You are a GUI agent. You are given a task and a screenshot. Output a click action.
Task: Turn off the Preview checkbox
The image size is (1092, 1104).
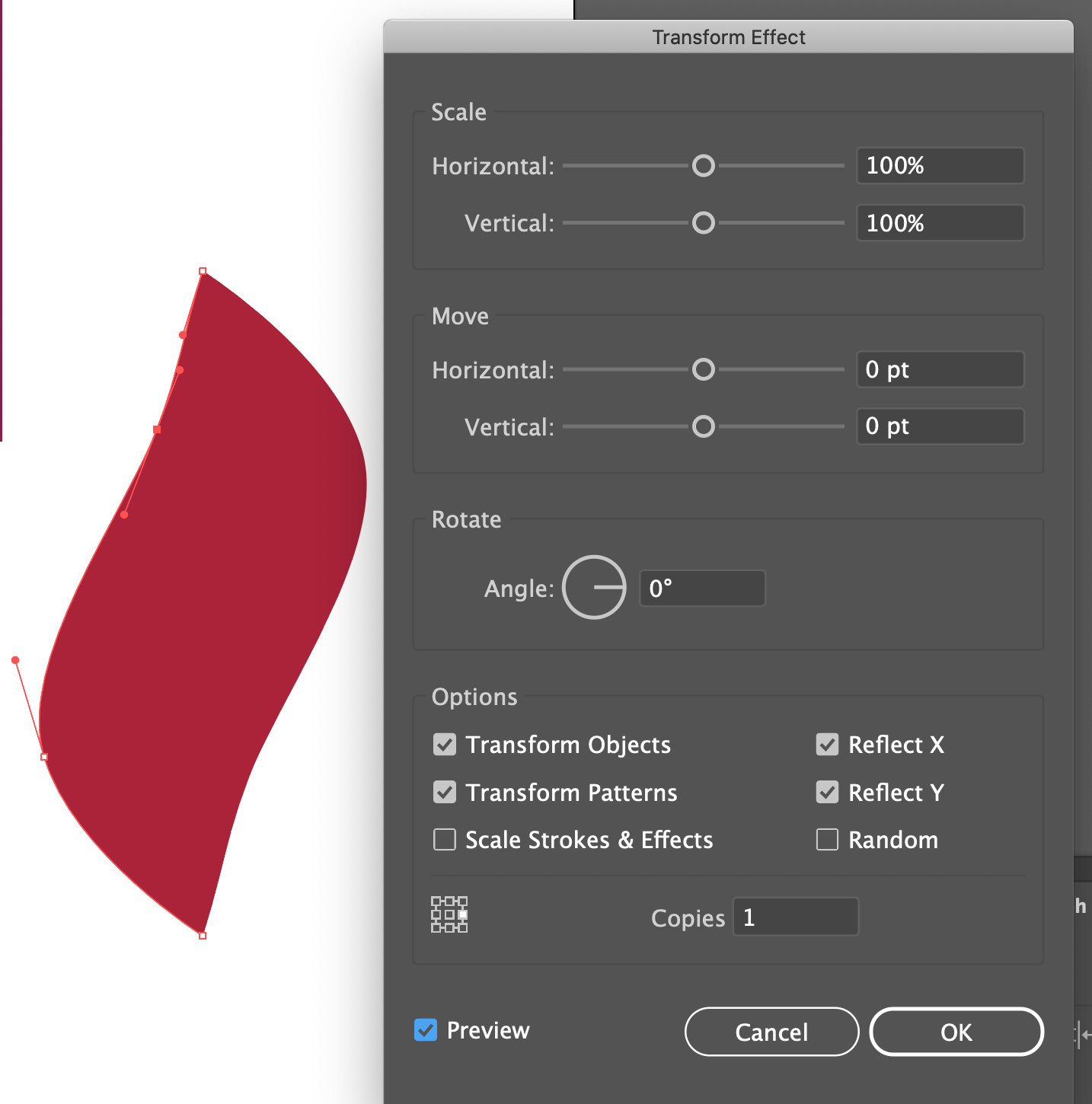pyautogui.click(x=426, y=1029)
